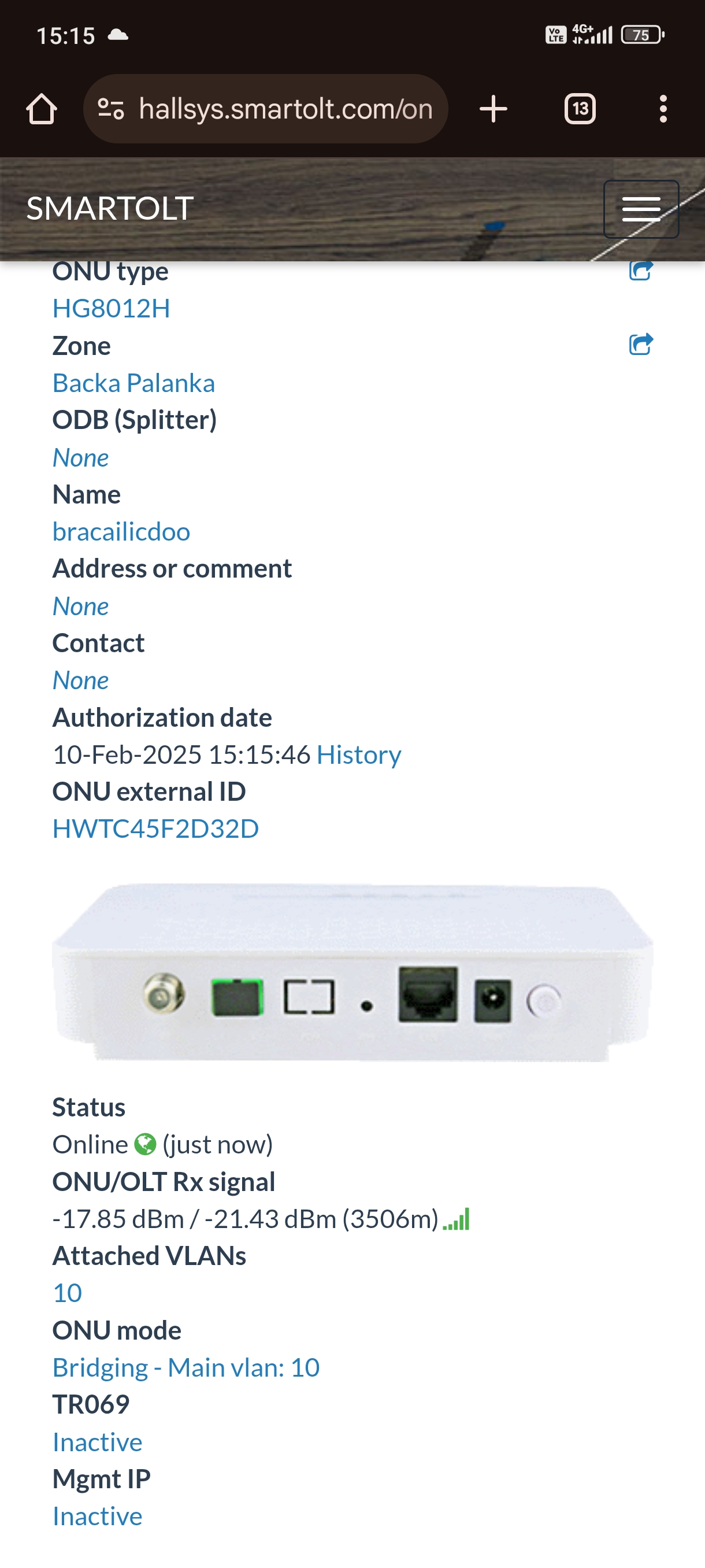
Task: Tap the browser address bar URL
Action: pyautogui.click(x=286, y=109)
